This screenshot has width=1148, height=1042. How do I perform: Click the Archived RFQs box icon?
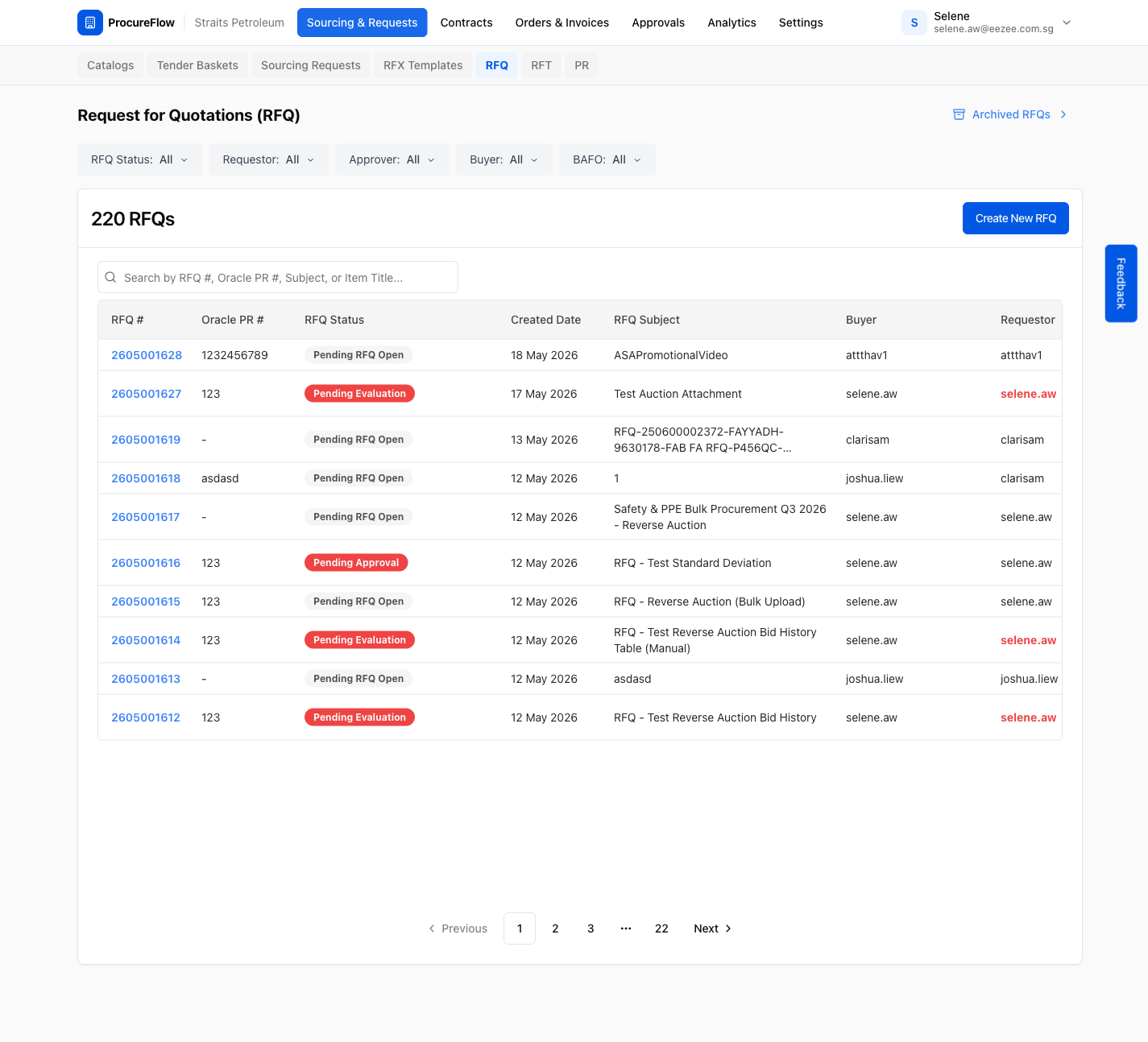click(x=959, y=114)
